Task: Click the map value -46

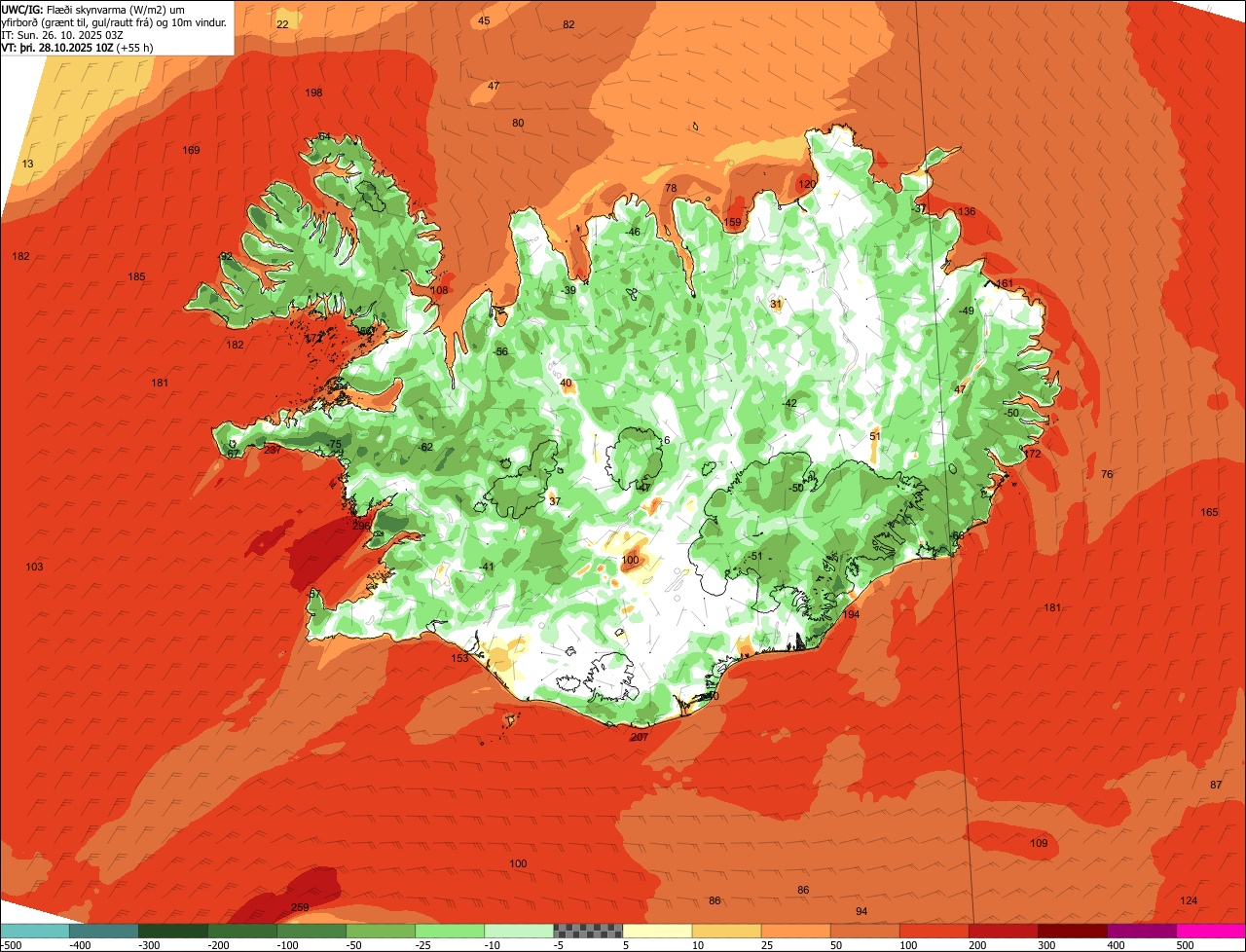Action: (x=634, y=232)
